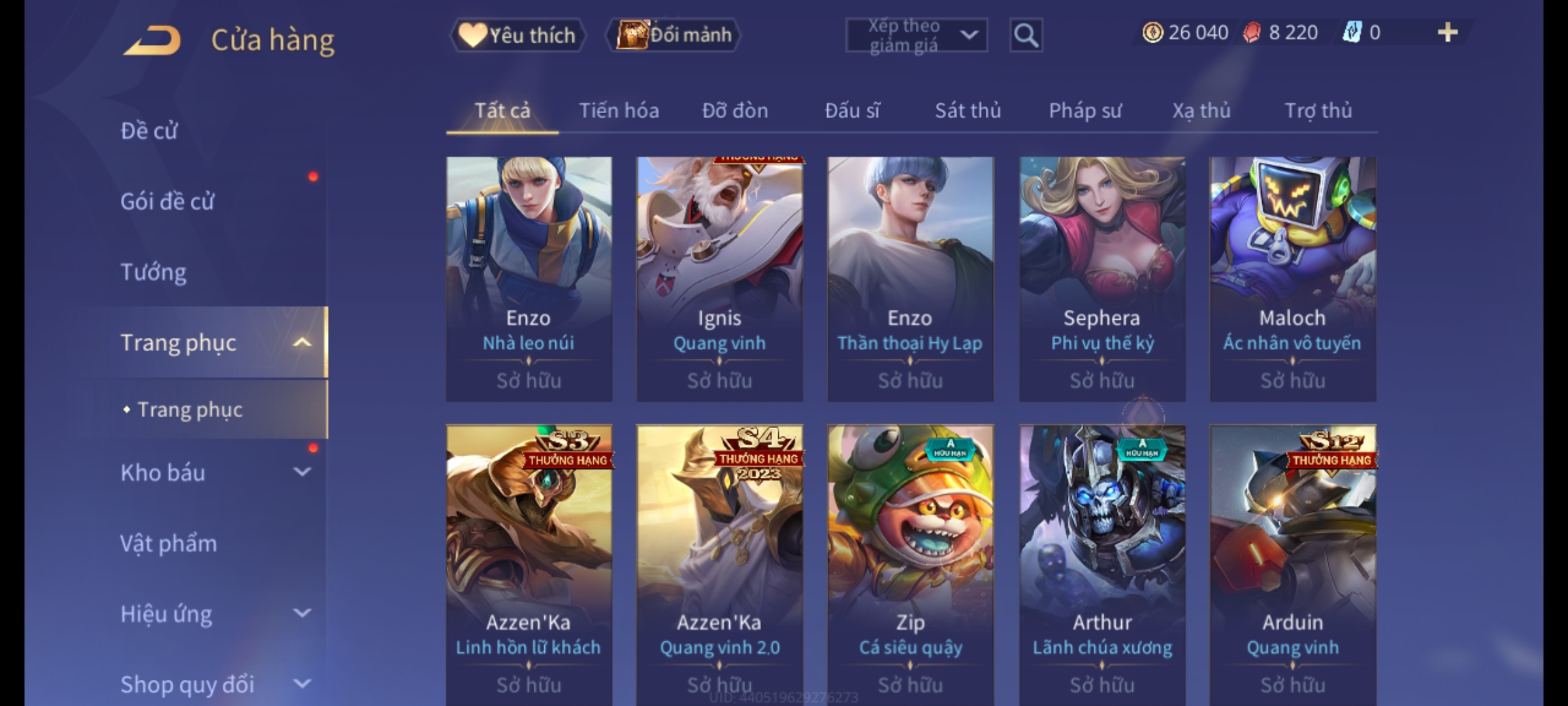The height and width of the screenshot is (706, 1568).
Task: Go to Tướng in sidebar
Action: (x=154, y=272)
